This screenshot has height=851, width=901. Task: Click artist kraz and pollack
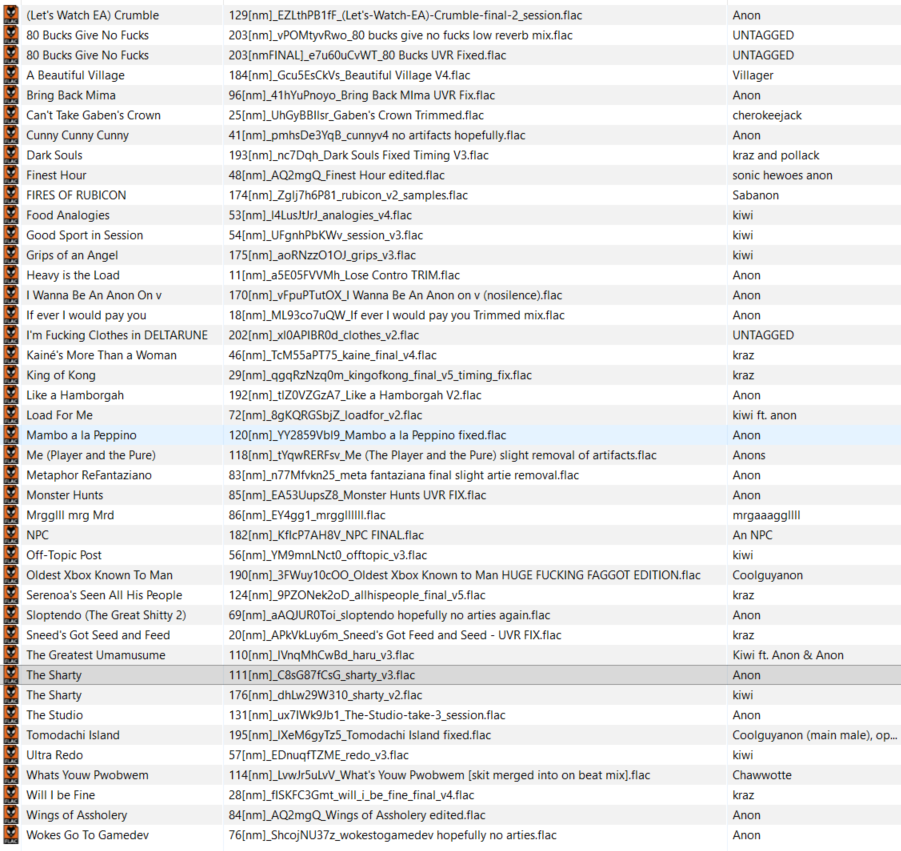[776, 155]
